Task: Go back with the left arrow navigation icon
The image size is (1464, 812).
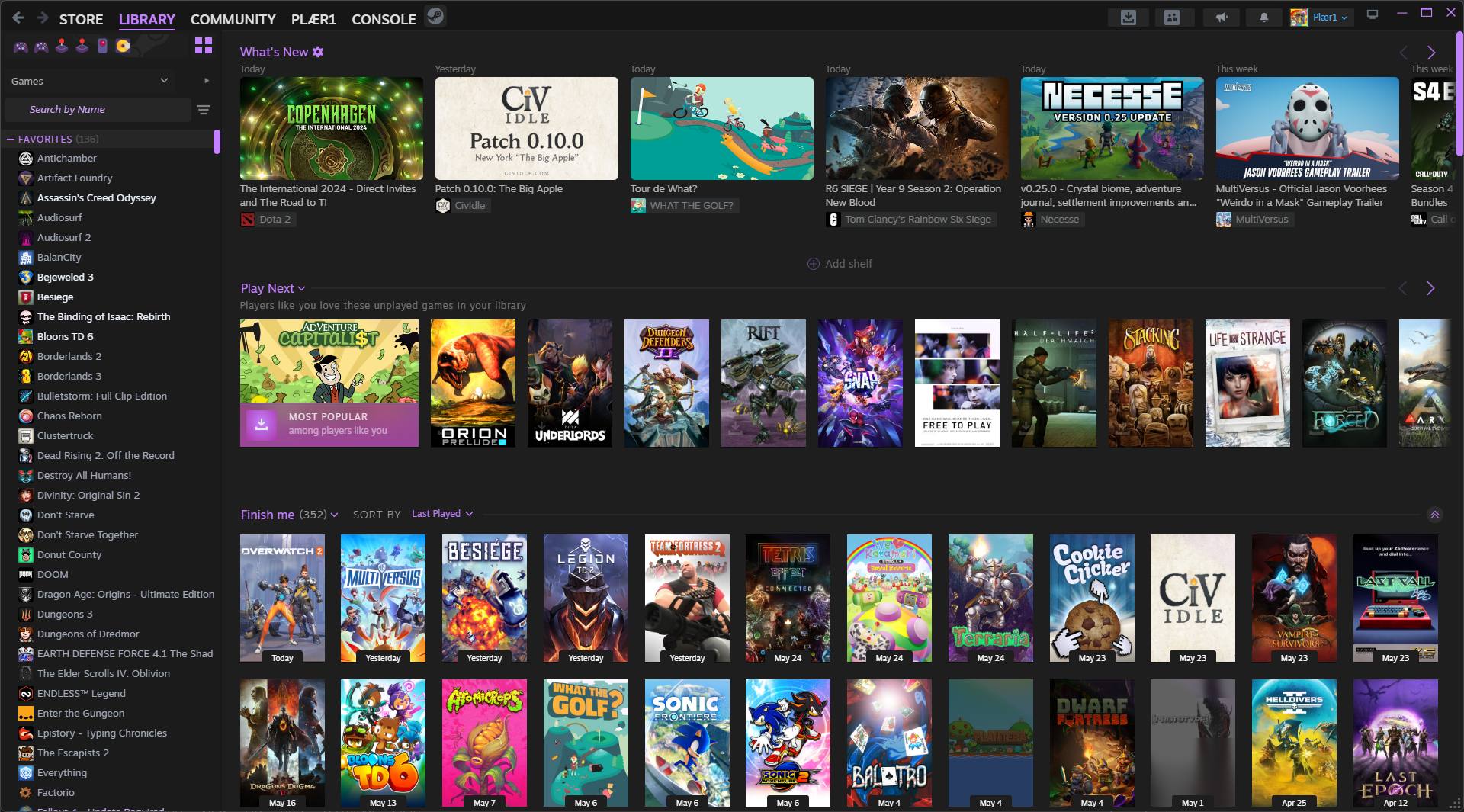Action: click(18, 18)
